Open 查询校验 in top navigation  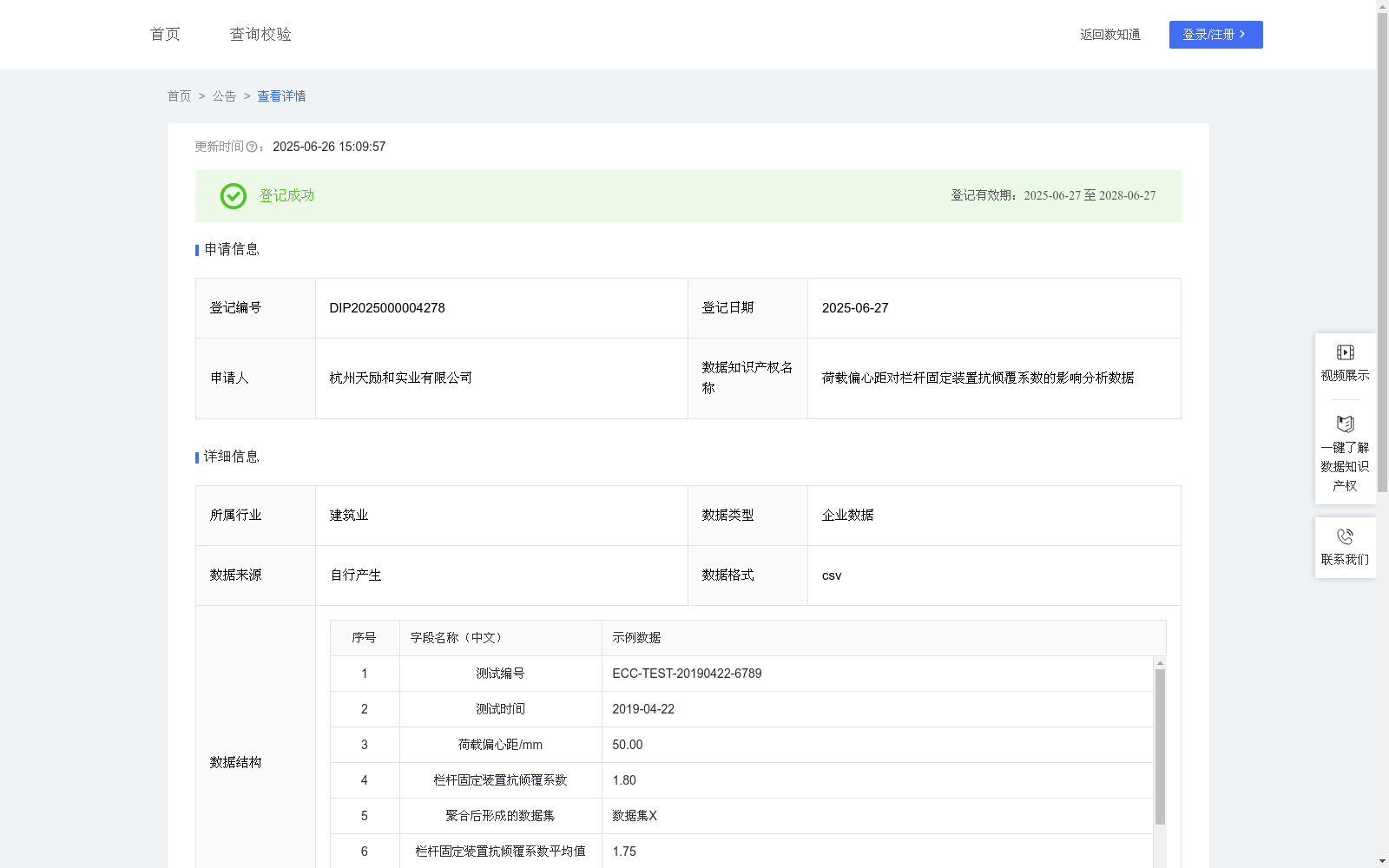pyautogui.click(x=260, y=34)
